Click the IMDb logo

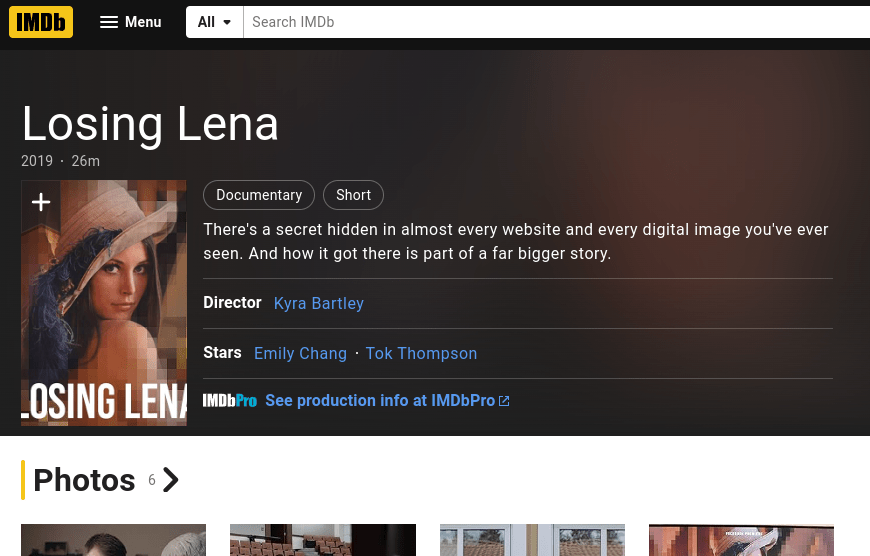pos(41,22)
